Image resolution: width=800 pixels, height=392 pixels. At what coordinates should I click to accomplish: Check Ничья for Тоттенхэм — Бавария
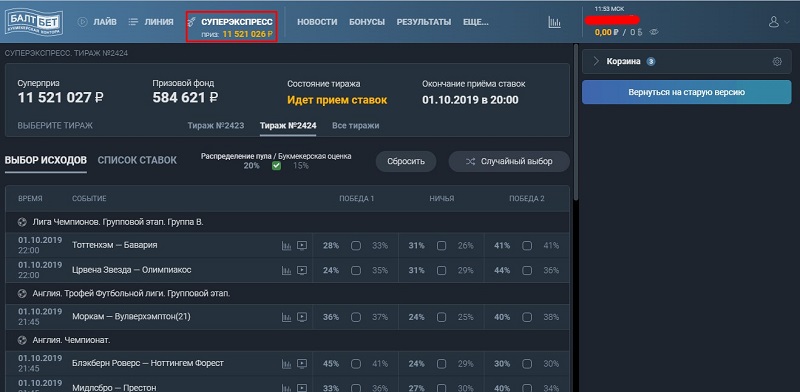(441, 246)
